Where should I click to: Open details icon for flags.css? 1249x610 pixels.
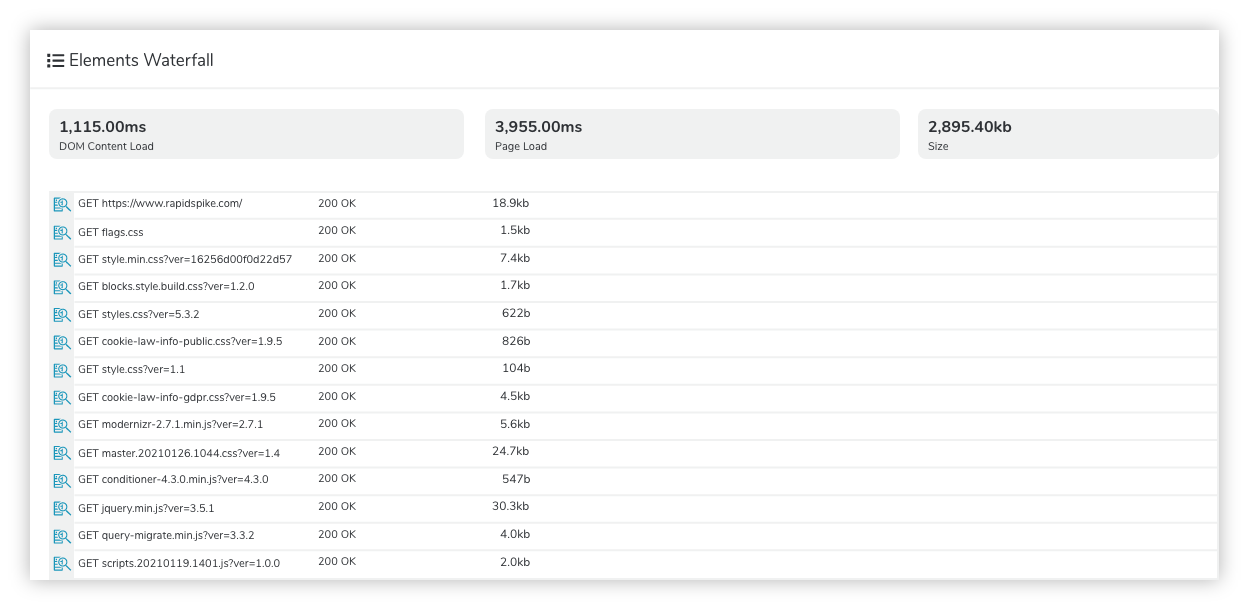point(62,232)
